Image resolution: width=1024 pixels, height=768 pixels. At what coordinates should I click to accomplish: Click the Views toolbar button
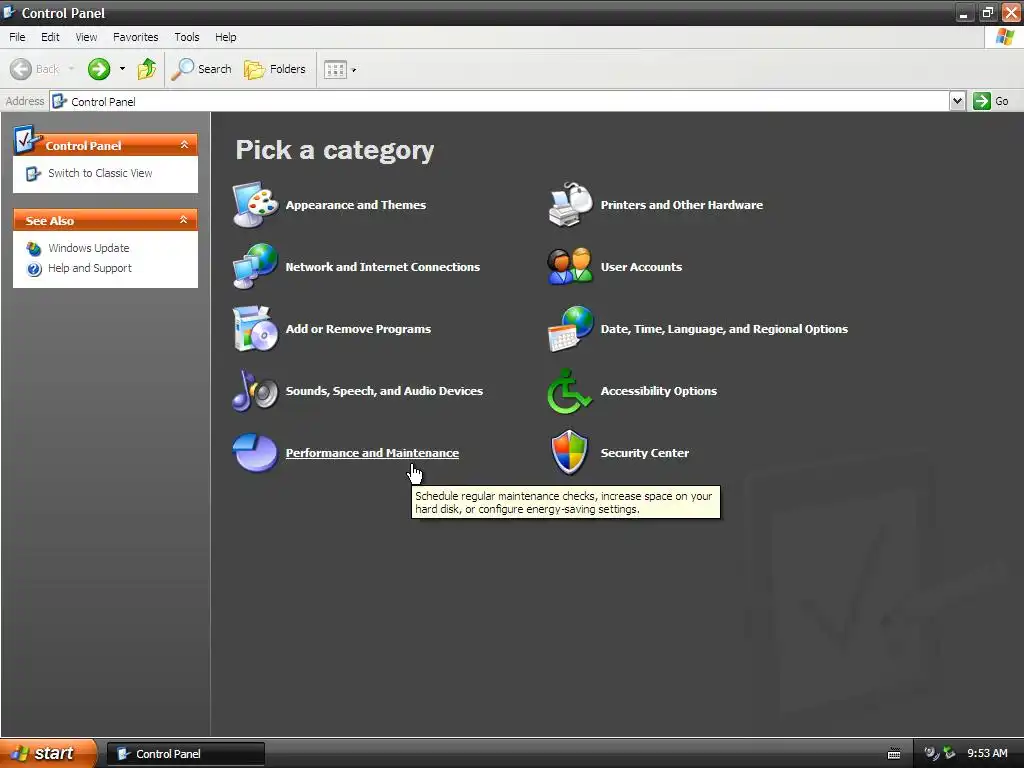click(335, 69)
